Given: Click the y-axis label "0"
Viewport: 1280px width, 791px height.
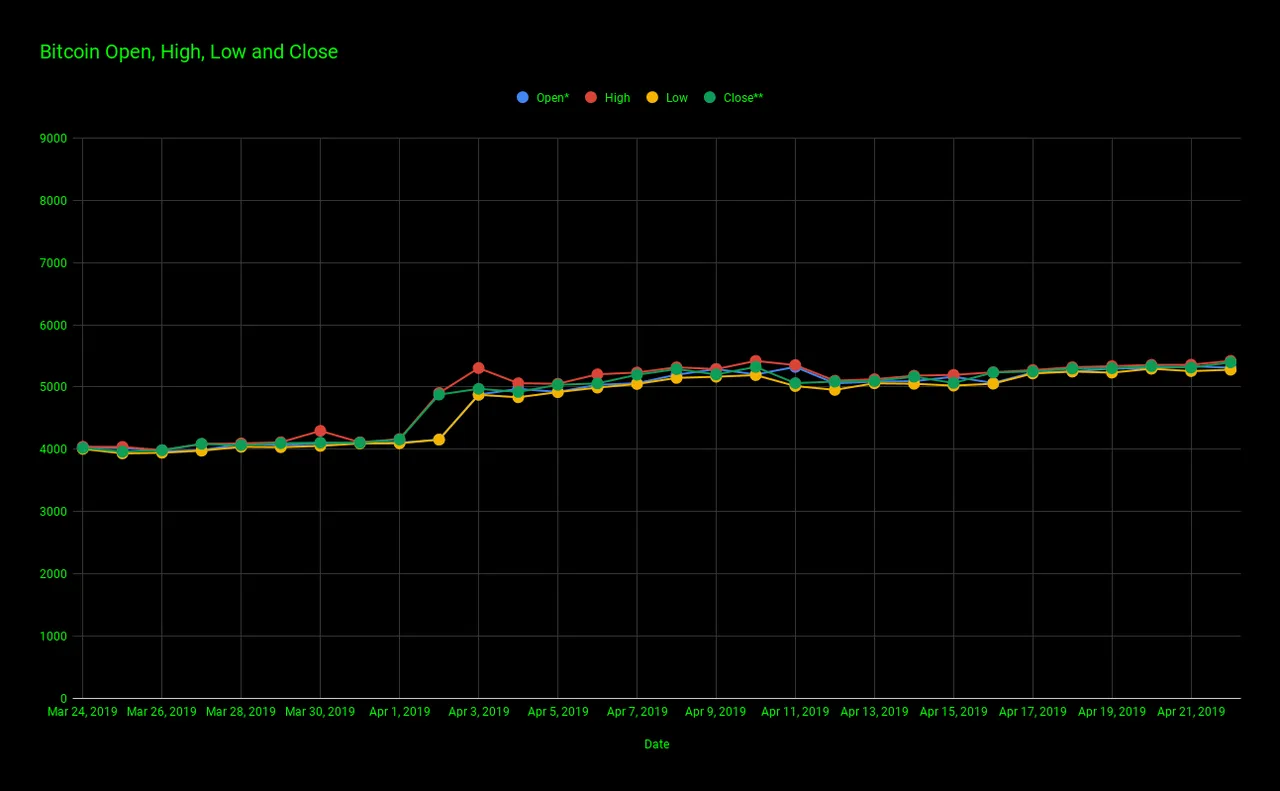Looking at the screenshot, I should click(64, 699).
